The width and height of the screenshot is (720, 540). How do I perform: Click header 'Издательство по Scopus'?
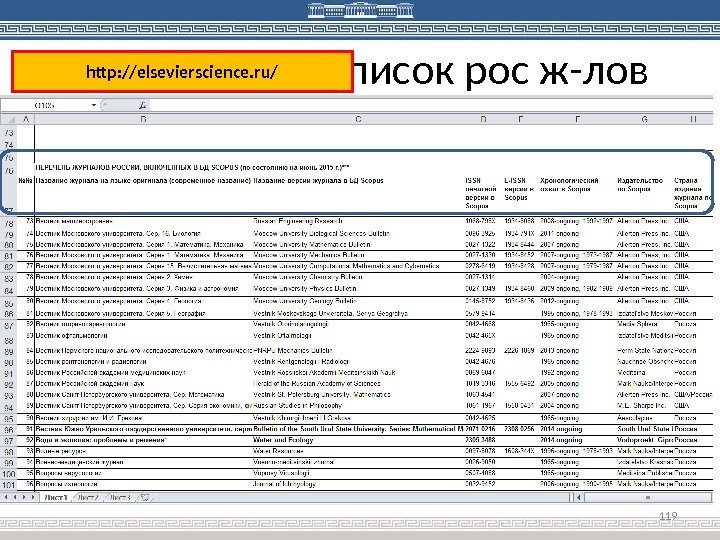point(640,185)
